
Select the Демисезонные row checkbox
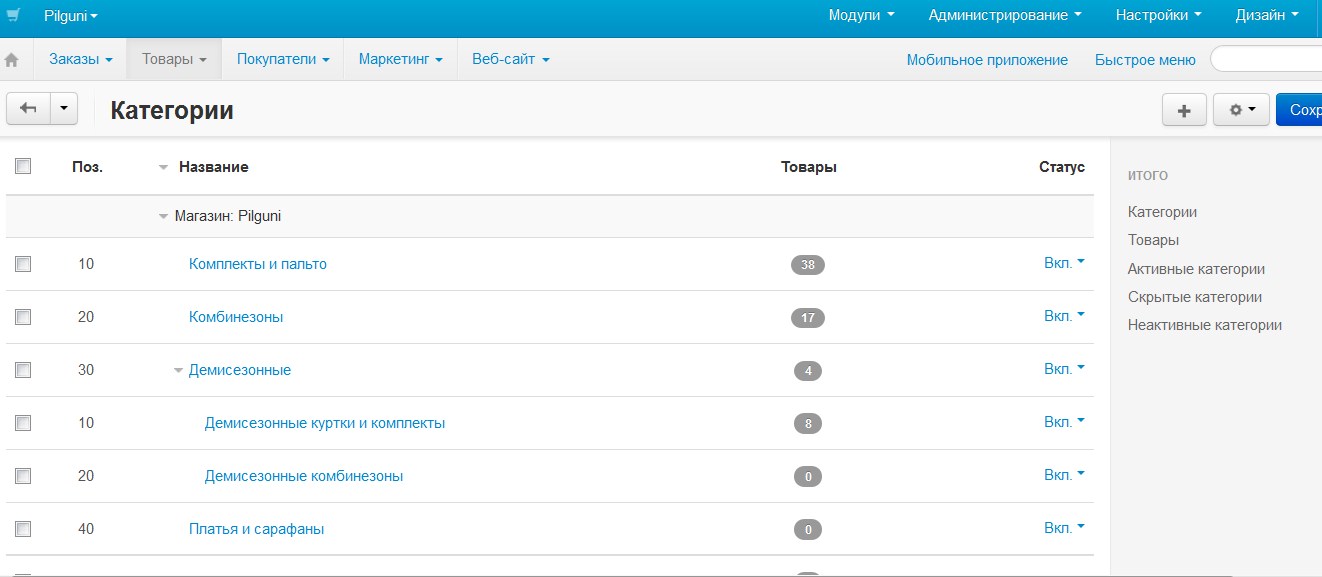pyautogui.click(x=23, y=370)
